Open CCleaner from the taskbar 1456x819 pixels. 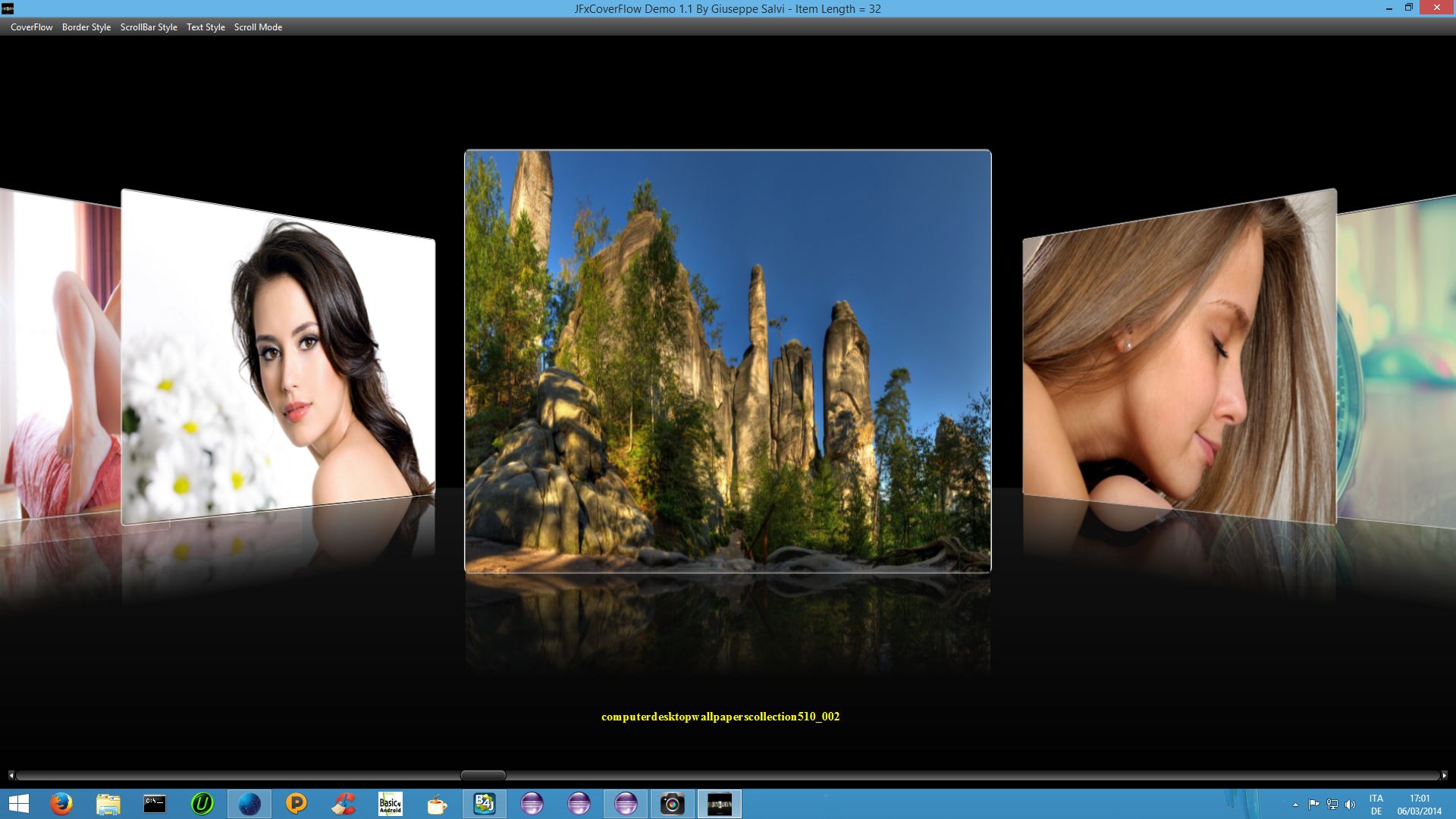point(344,804)
